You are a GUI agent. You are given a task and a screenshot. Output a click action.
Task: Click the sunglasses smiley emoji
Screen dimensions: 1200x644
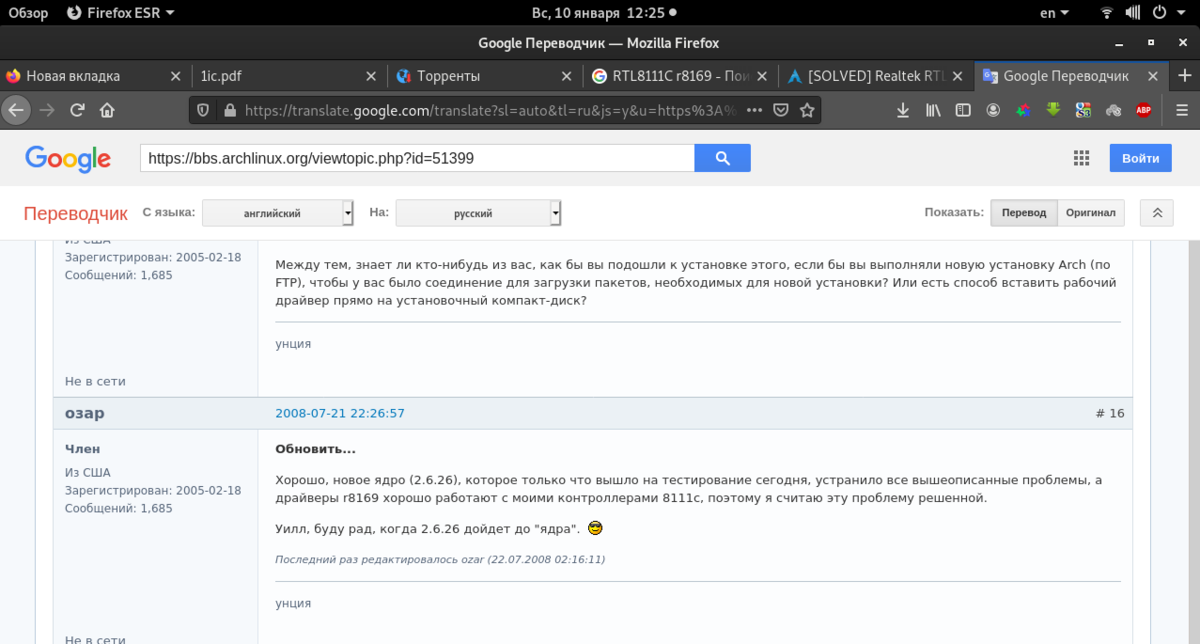[596, 527]
